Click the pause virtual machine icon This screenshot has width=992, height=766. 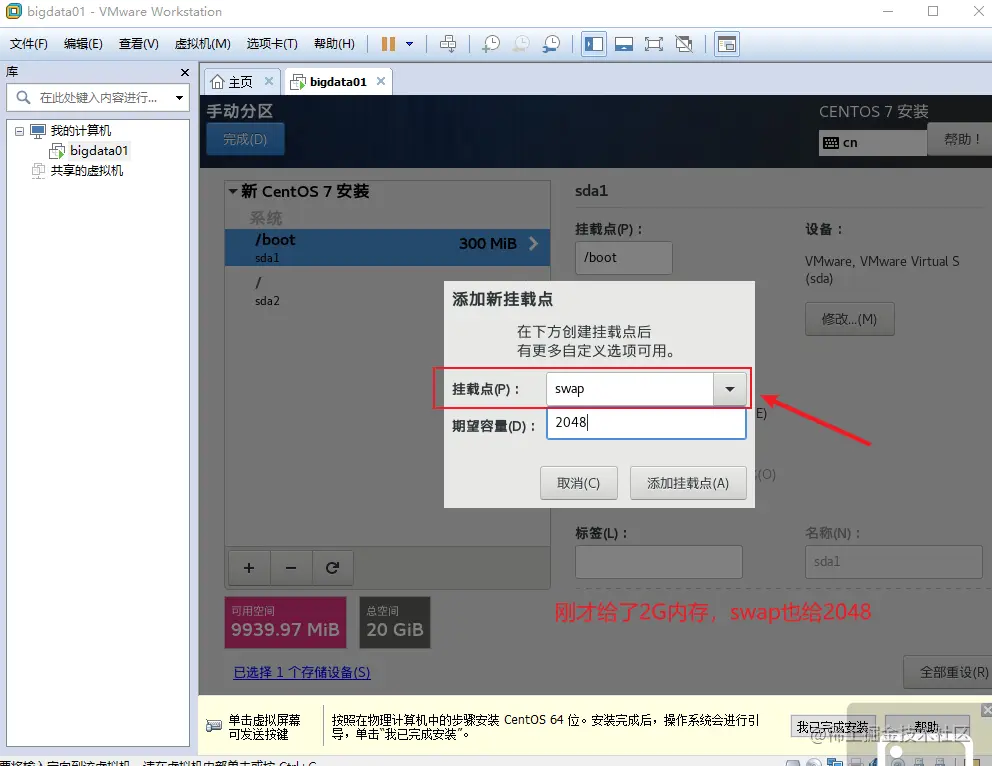[x=388, y=44]
